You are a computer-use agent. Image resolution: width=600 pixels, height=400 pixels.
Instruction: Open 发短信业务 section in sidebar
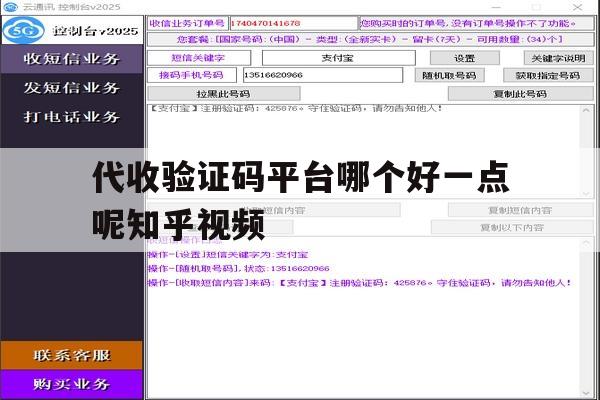72,88
